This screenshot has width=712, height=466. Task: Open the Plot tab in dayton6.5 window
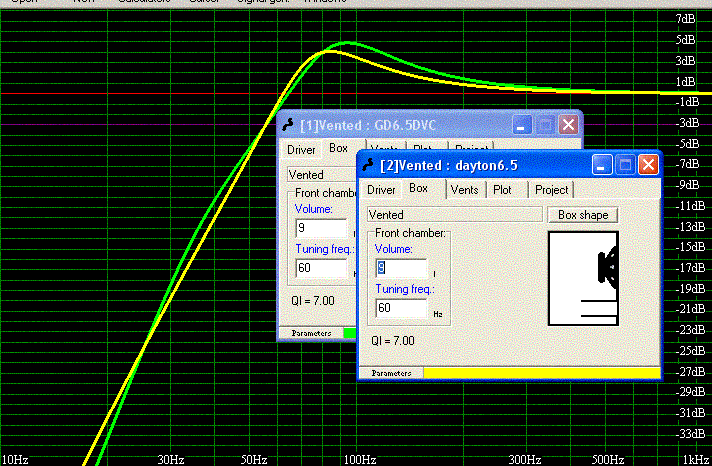502,190
